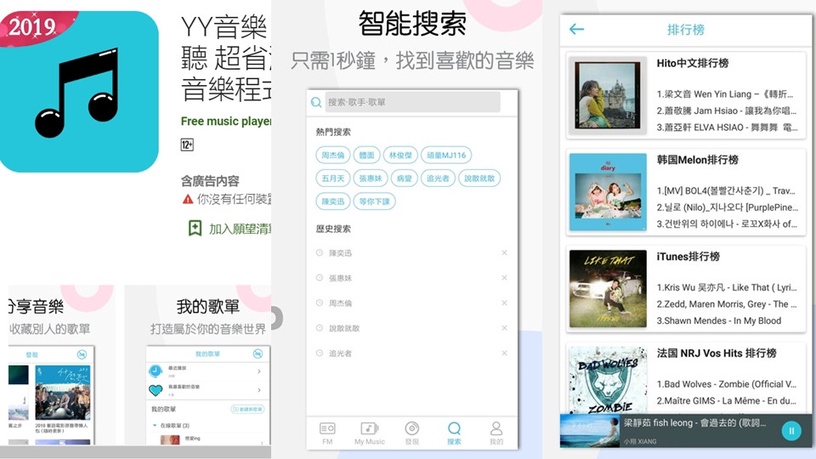Viewport: 816px width, 459px height.
Task: Expand the clock-icon row chevron in 我的歌單
Action: click(259, 371)
